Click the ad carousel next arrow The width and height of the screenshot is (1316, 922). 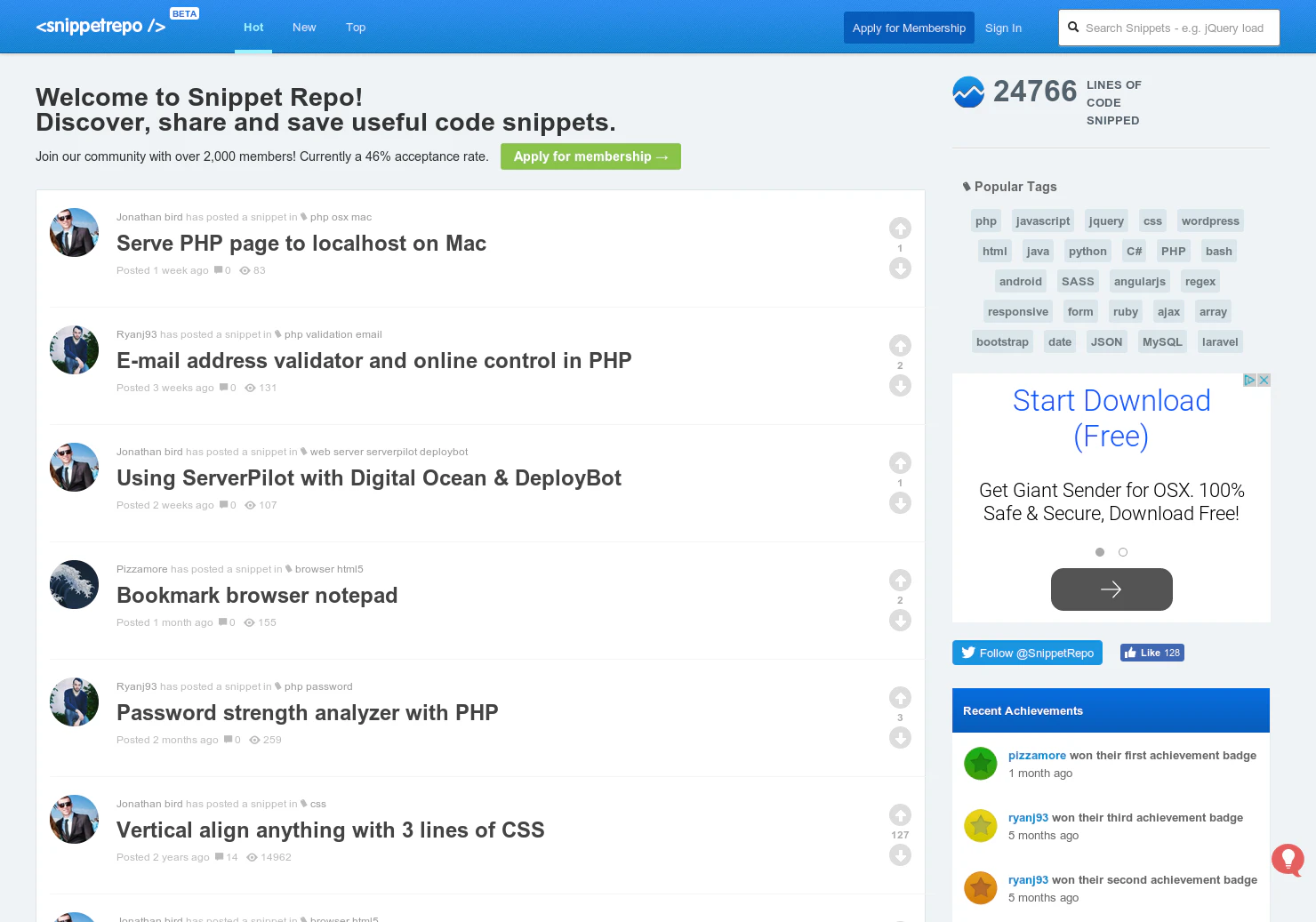click(x=1111, y=589)
